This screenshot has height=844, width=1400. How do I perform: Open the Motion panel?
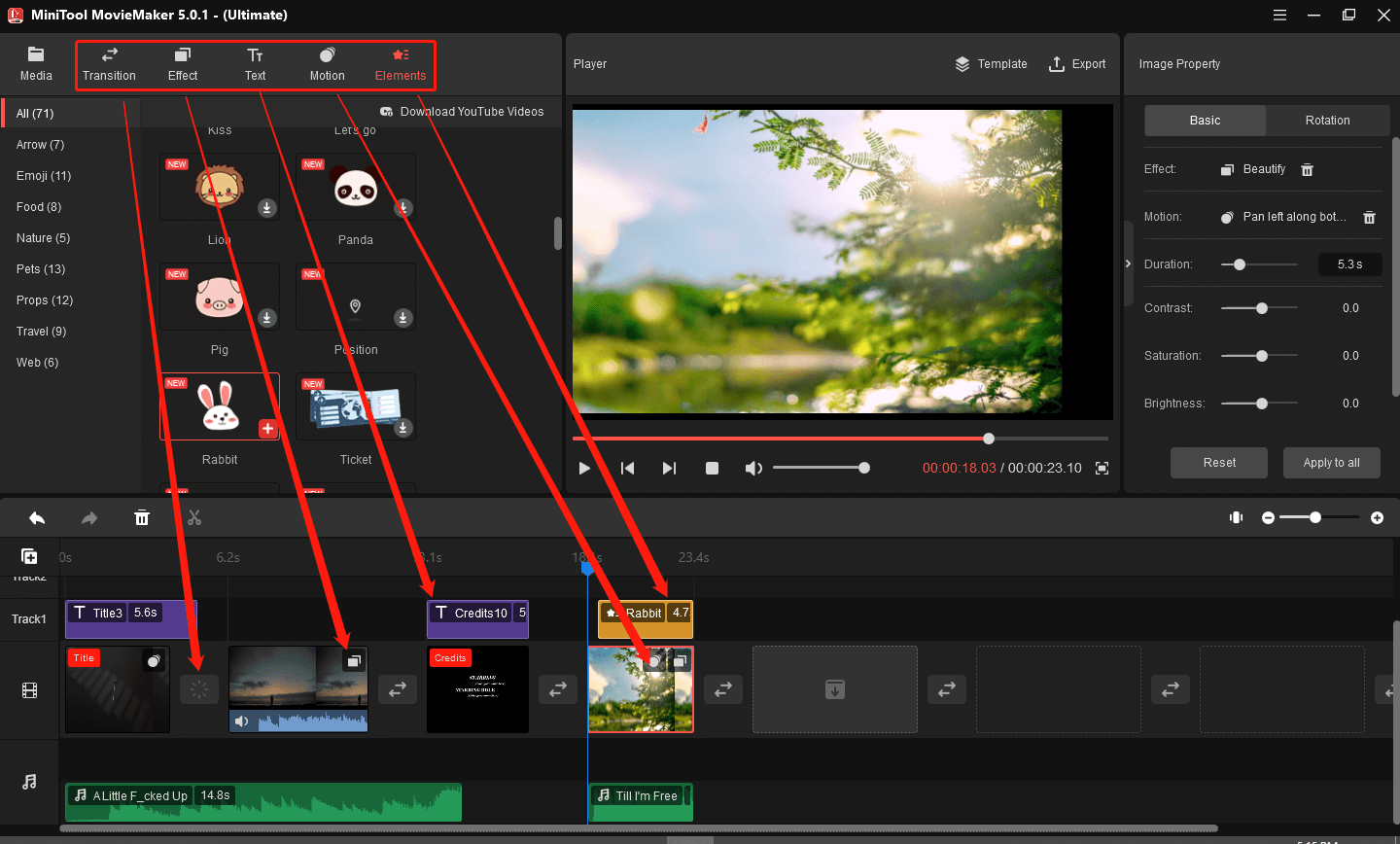[327, 64]
